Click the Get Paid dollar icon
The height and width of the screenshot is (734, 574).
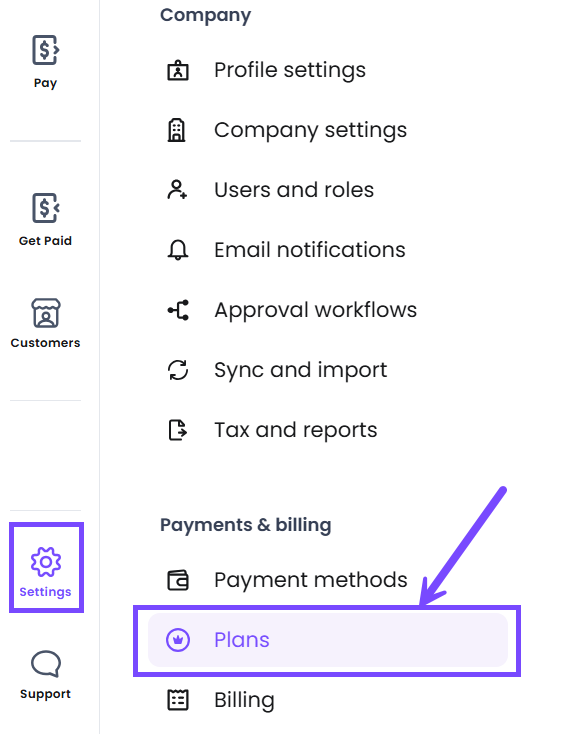coord(45,208)
